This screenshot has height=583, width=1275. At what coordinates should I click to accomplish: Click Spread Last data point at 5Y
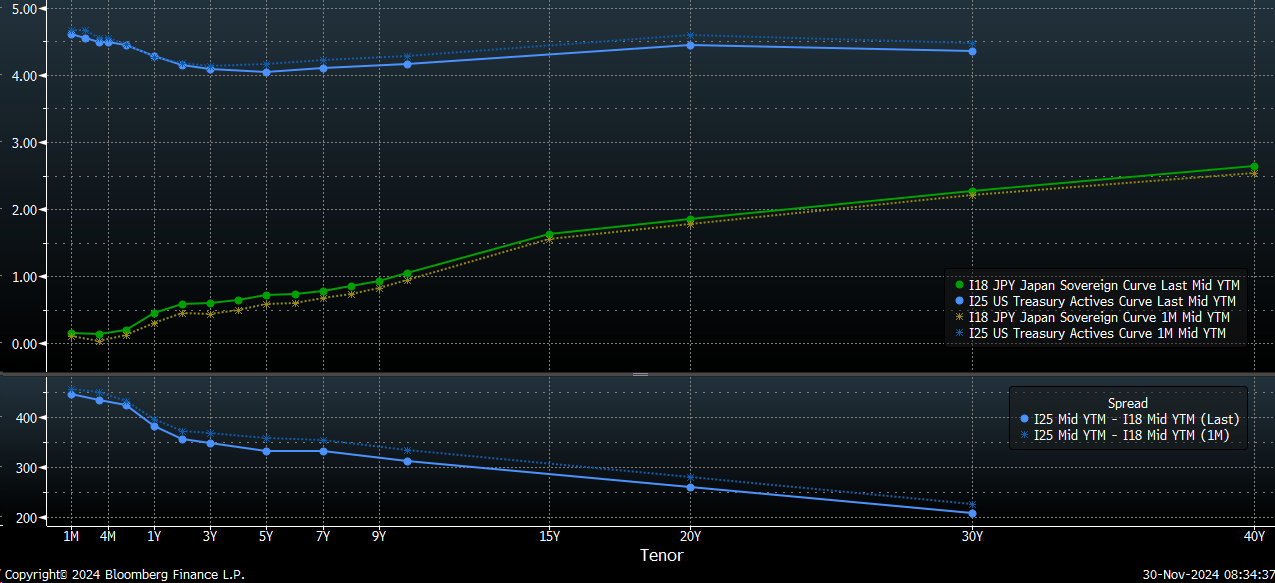(266, 451)
